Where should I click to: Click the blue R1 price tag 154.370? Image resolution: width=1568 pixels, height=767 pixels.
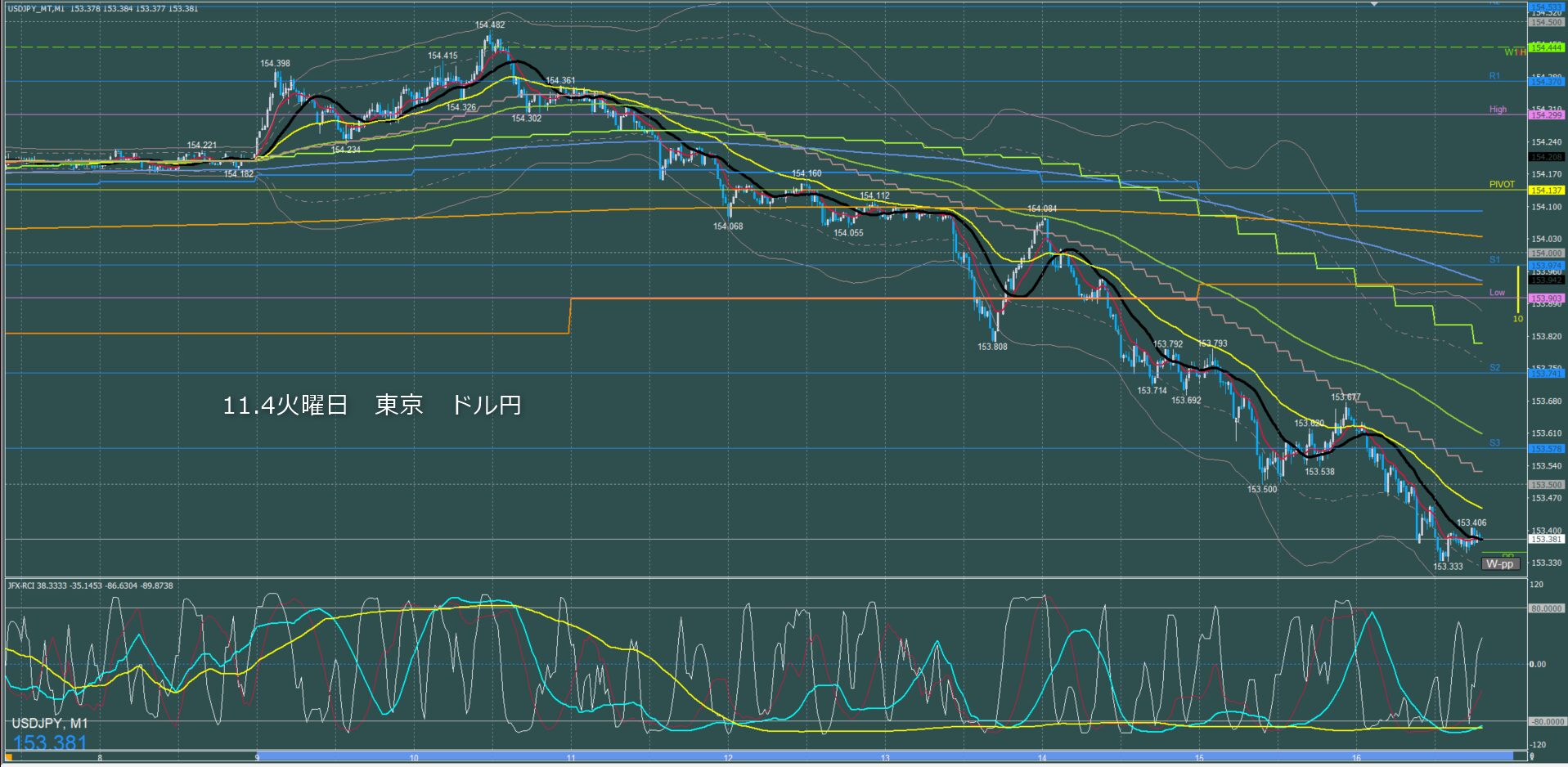pyautogui.click(x=1546, y=82)
